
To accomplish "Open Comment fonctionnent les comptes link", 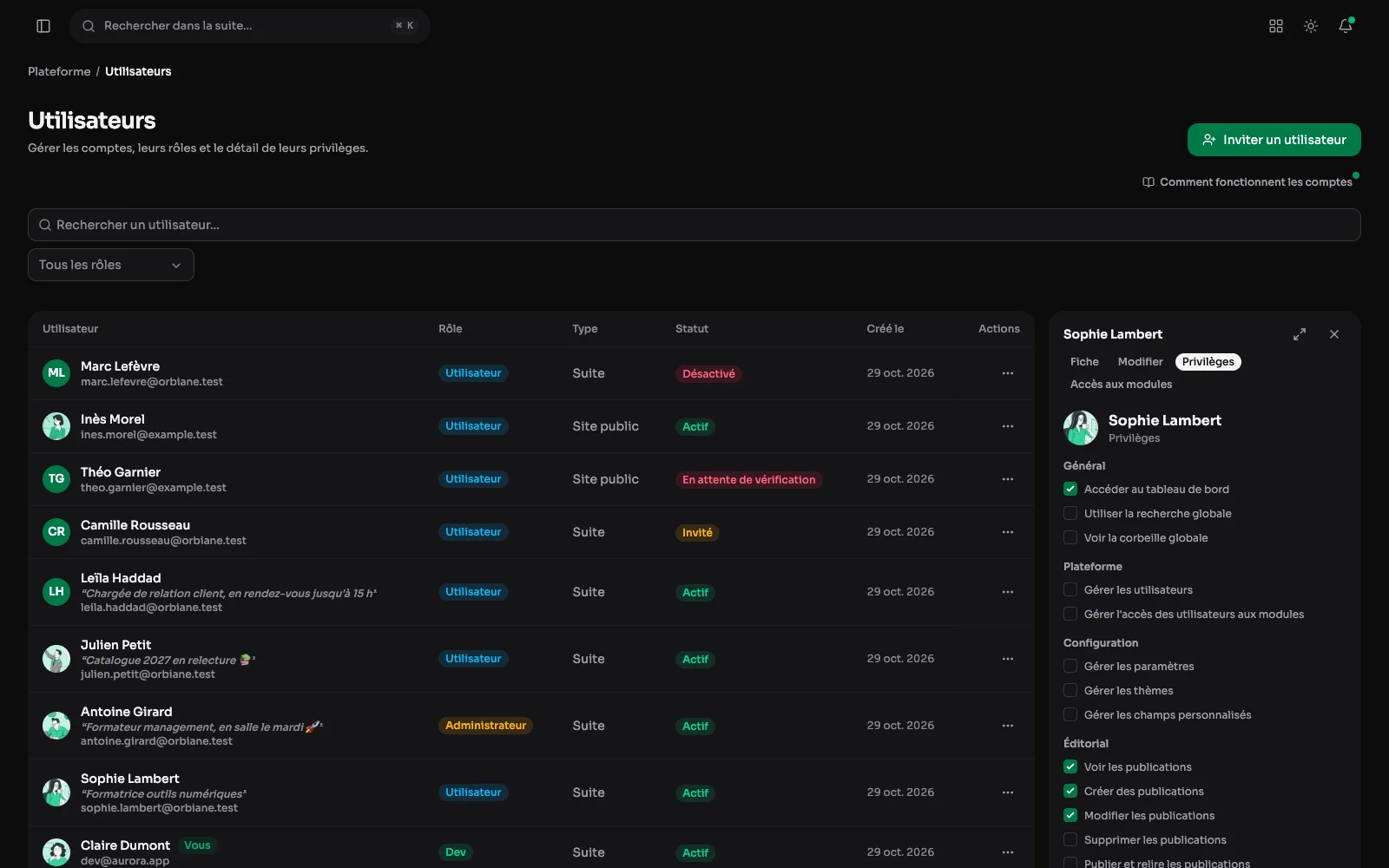I will (x=1247, y=182).
